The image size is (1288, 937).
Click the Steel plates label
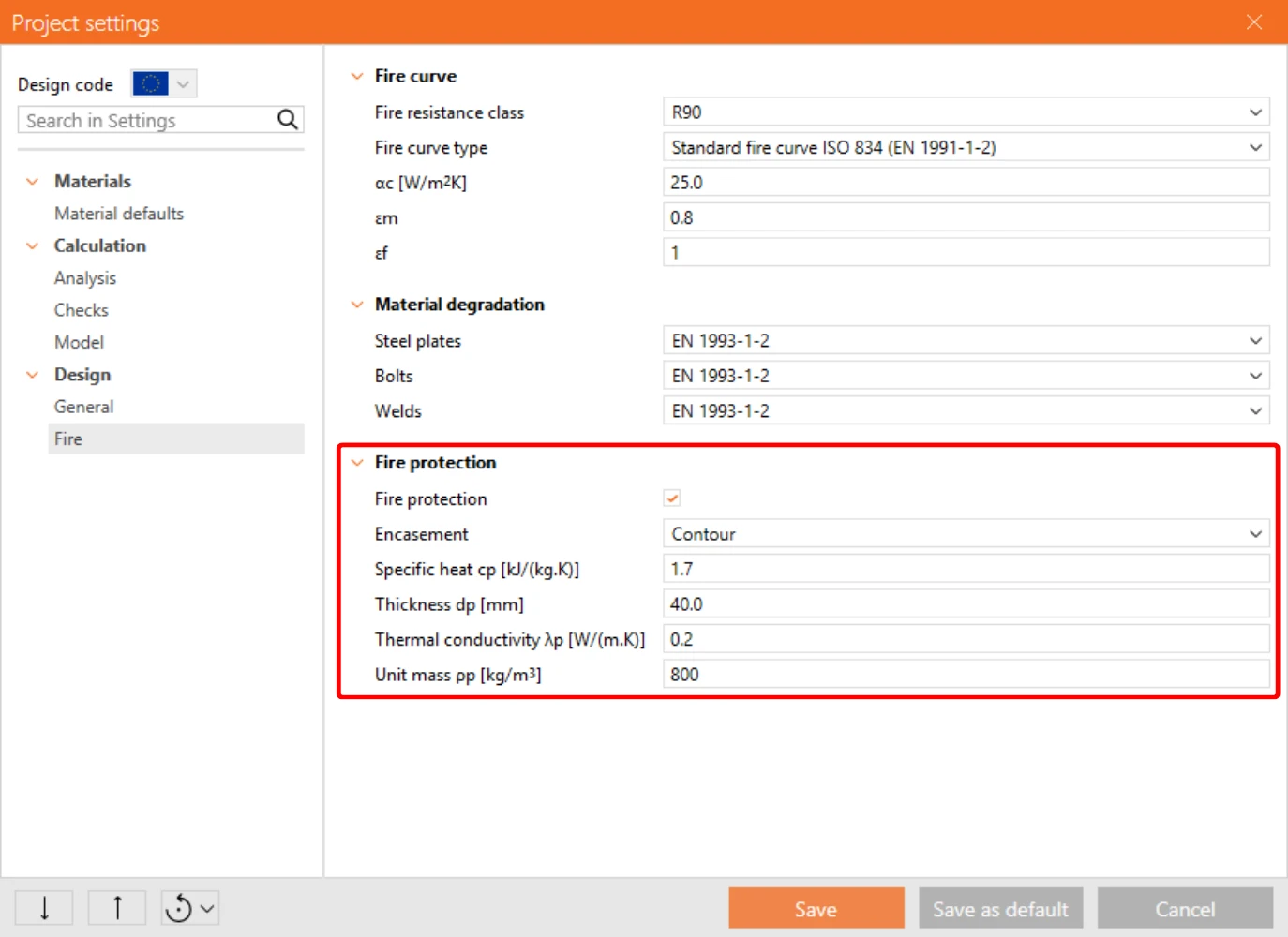click(x=418, y=341)
